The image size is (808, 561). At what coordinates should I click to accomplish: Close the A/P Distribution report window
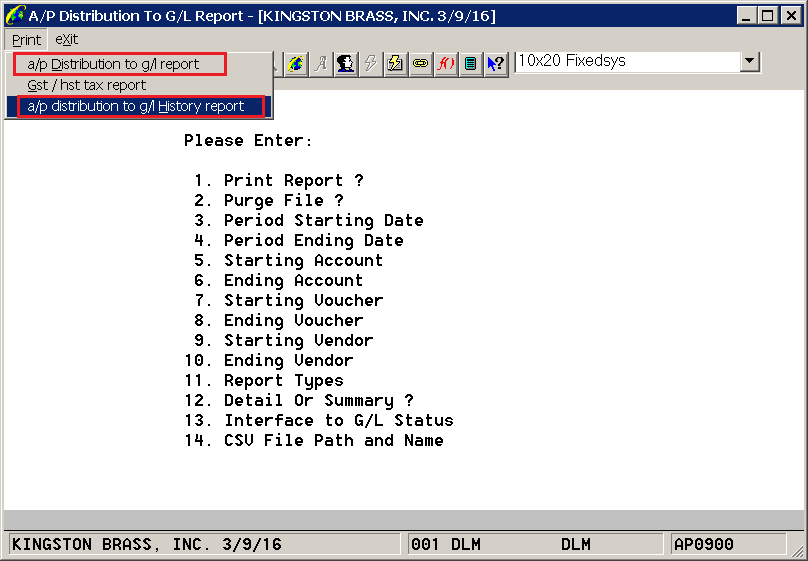pos(791,15)
